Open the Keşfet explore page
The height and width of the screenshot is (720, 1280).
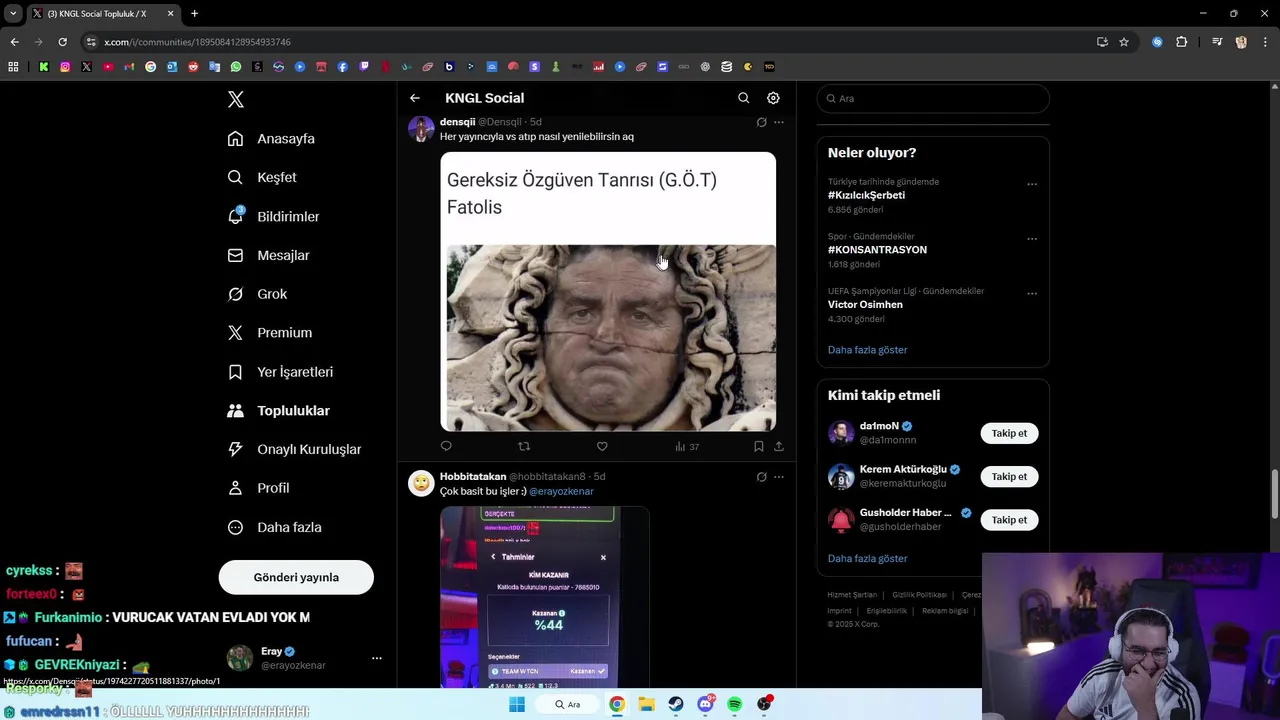[262, 177]
